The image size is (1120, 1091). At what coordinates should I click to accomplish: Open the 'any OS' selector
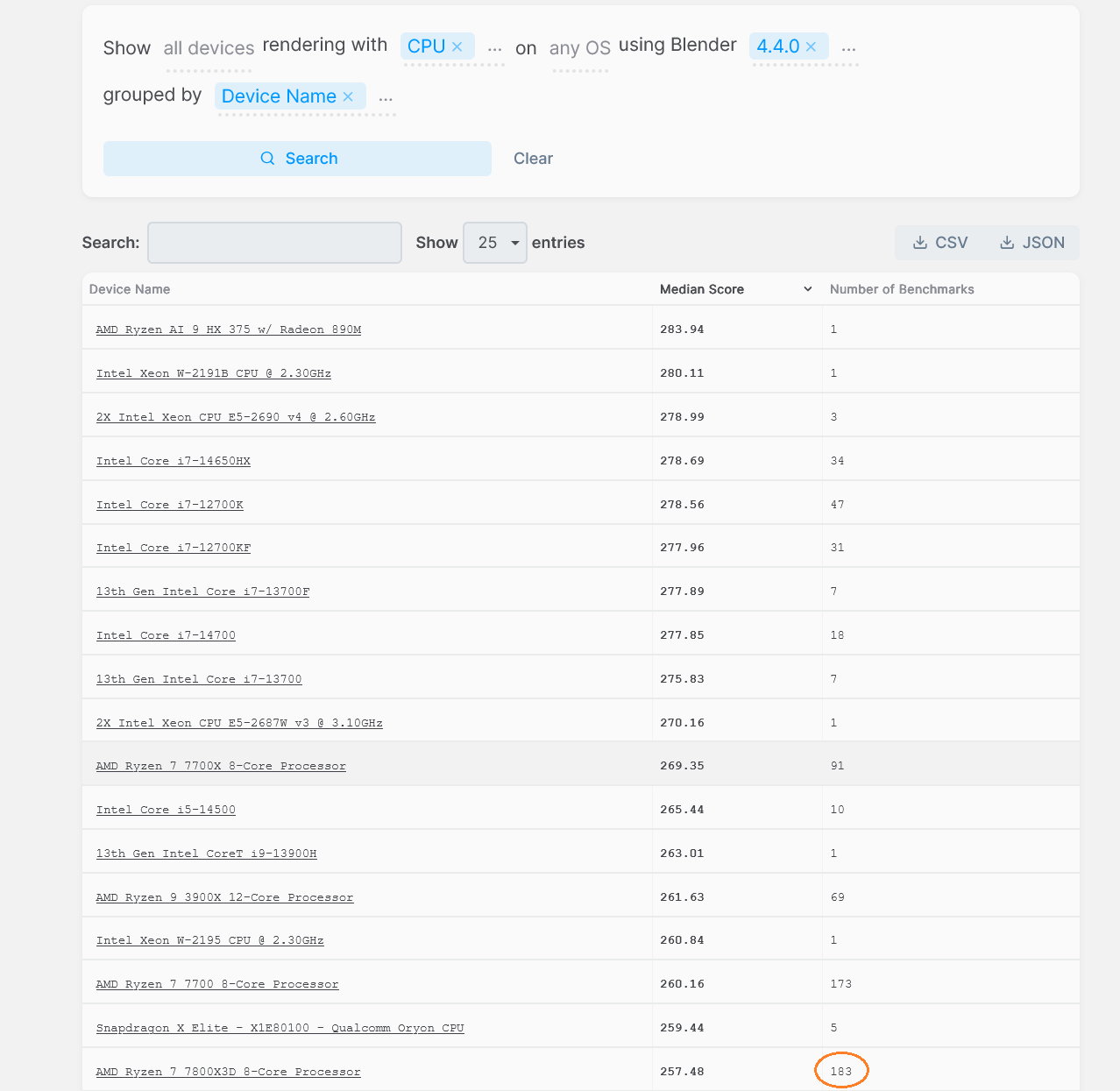tap(580, 48)
